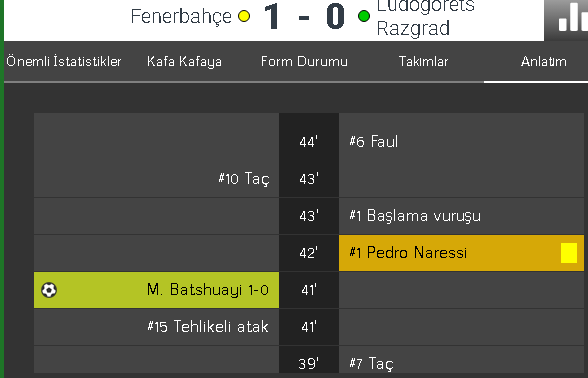Image resolution: width=588 pixels, height=378 pixels.
Task: Select the #1 Pedro Naressi booking row
Action: point(461,253)
